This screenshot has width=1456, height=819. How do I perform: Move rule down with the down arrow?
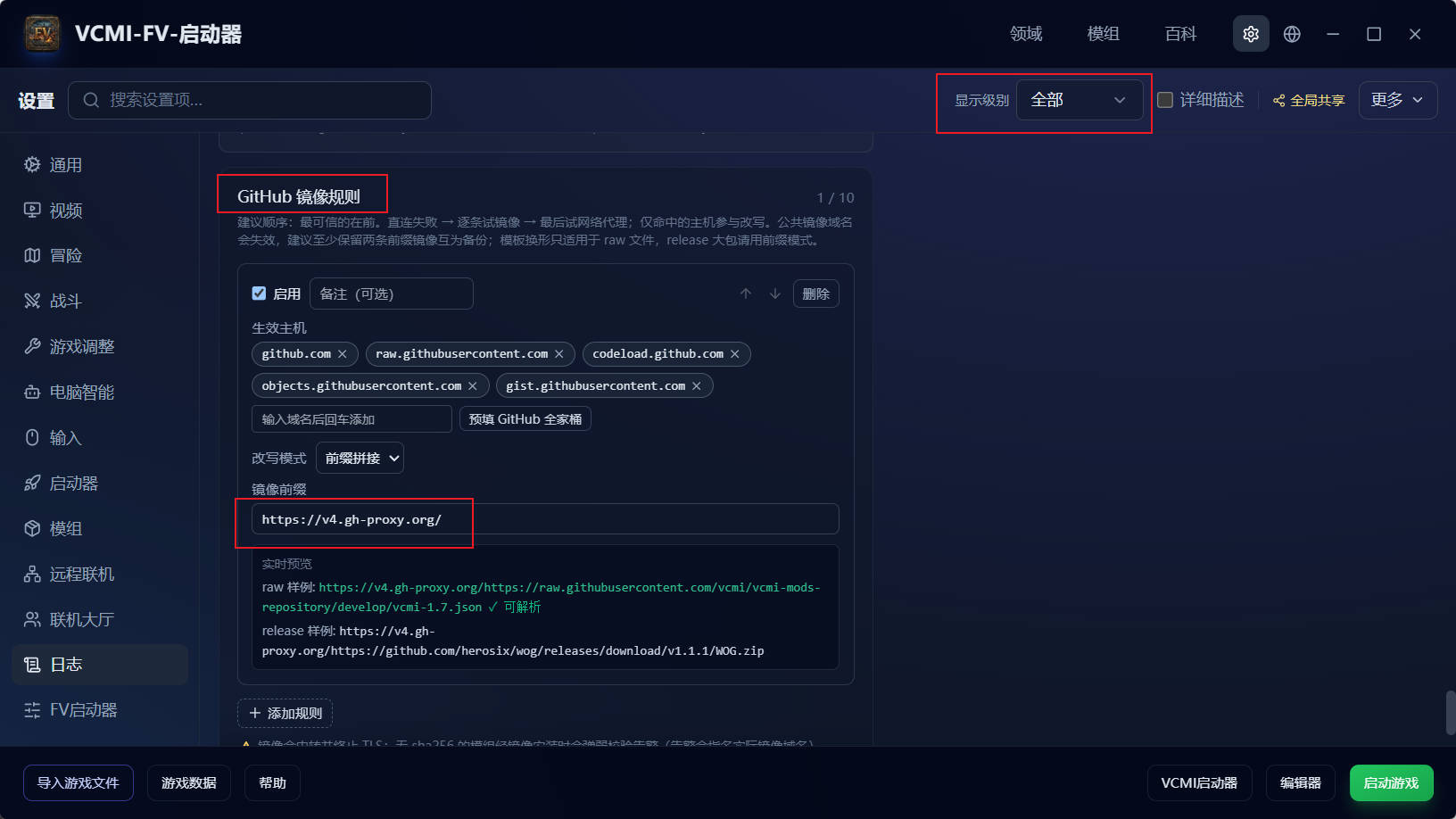coord(775,294)
